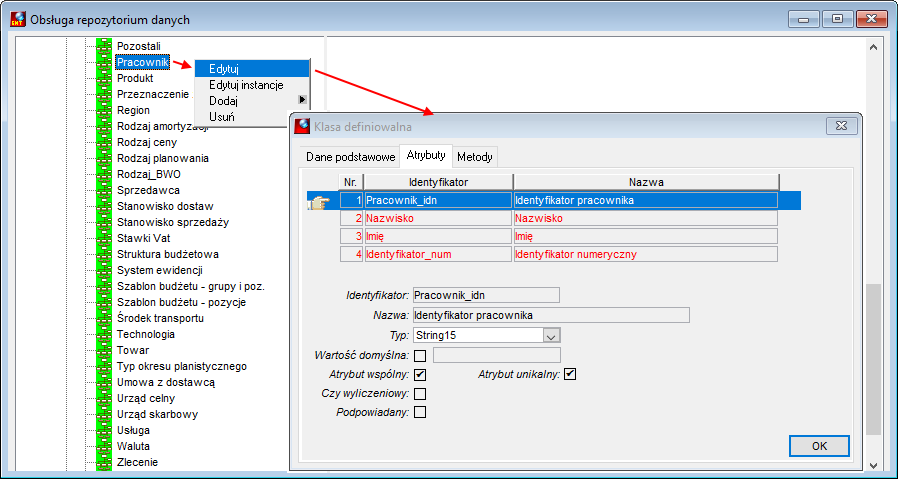The height and width of the screenshot is (480, 898).
Task: Select the Nazwisko attribute row
Action: pyautogui.click(x=558, y=218)
